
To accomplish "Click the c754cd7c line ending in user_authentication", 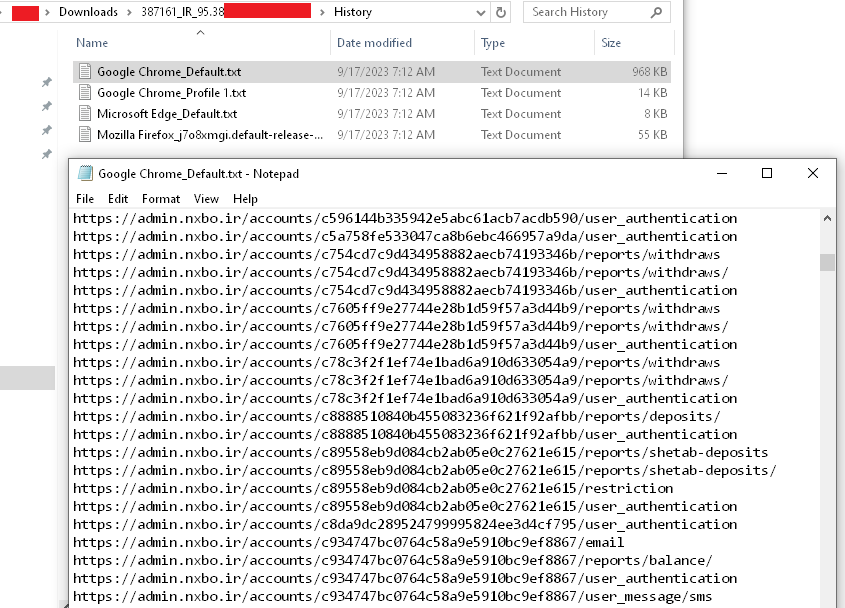I will click(405, 291).
